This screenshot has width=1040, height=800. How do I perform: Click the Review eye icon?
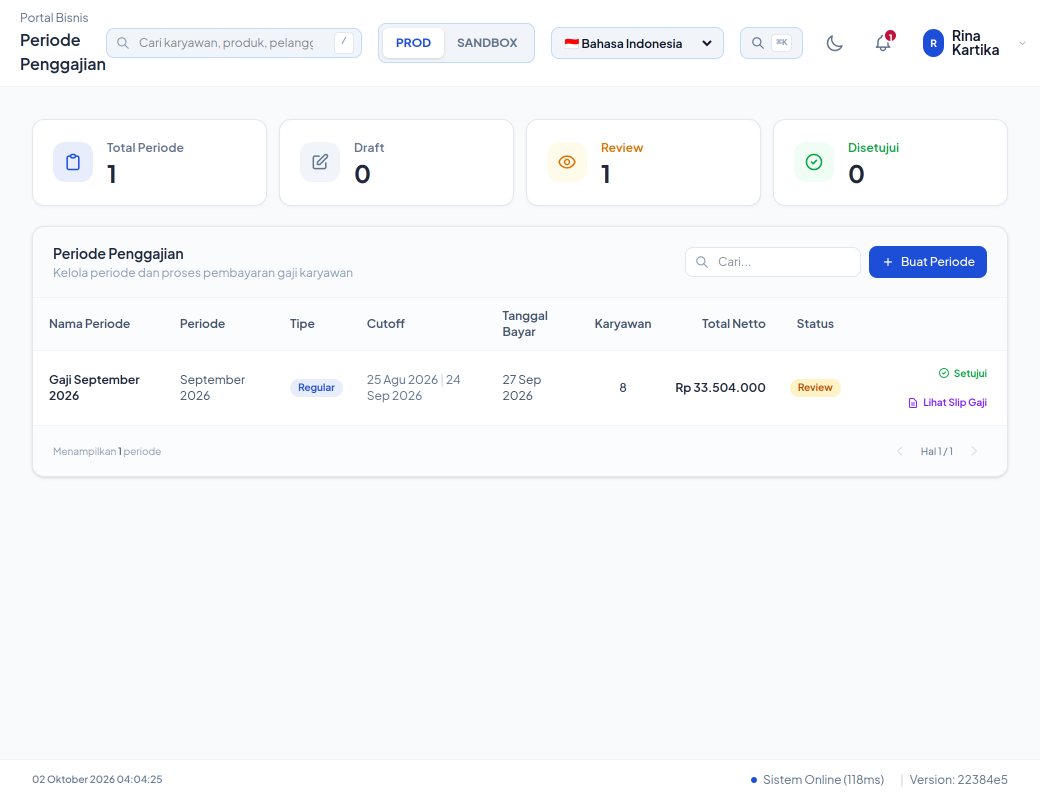tap(567, 162)
